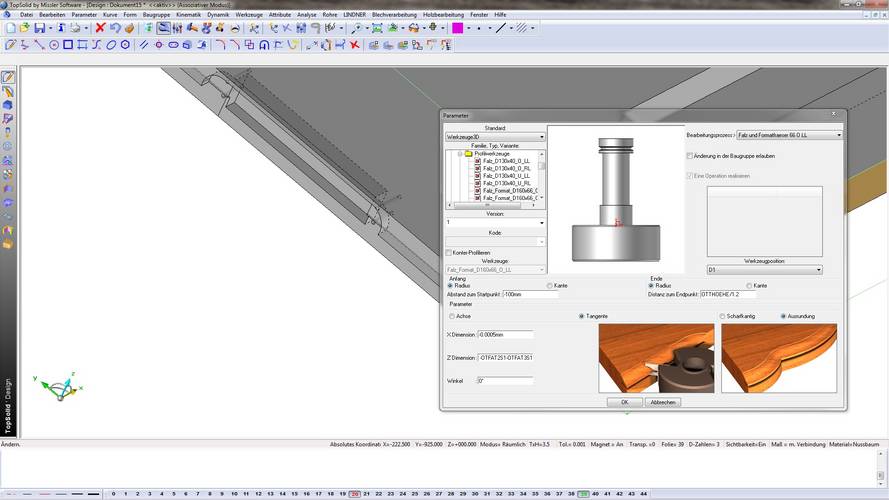889x500 pixels.
Task: Select the ellipse sketch tool
Action: coord(111,45)
